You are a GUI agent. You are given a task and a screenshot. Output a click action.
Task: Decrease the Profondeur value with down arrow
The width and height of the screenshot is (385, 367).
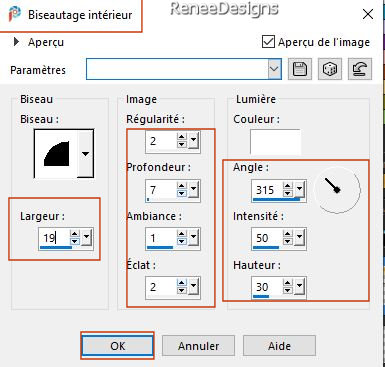[x=182, y=193]
